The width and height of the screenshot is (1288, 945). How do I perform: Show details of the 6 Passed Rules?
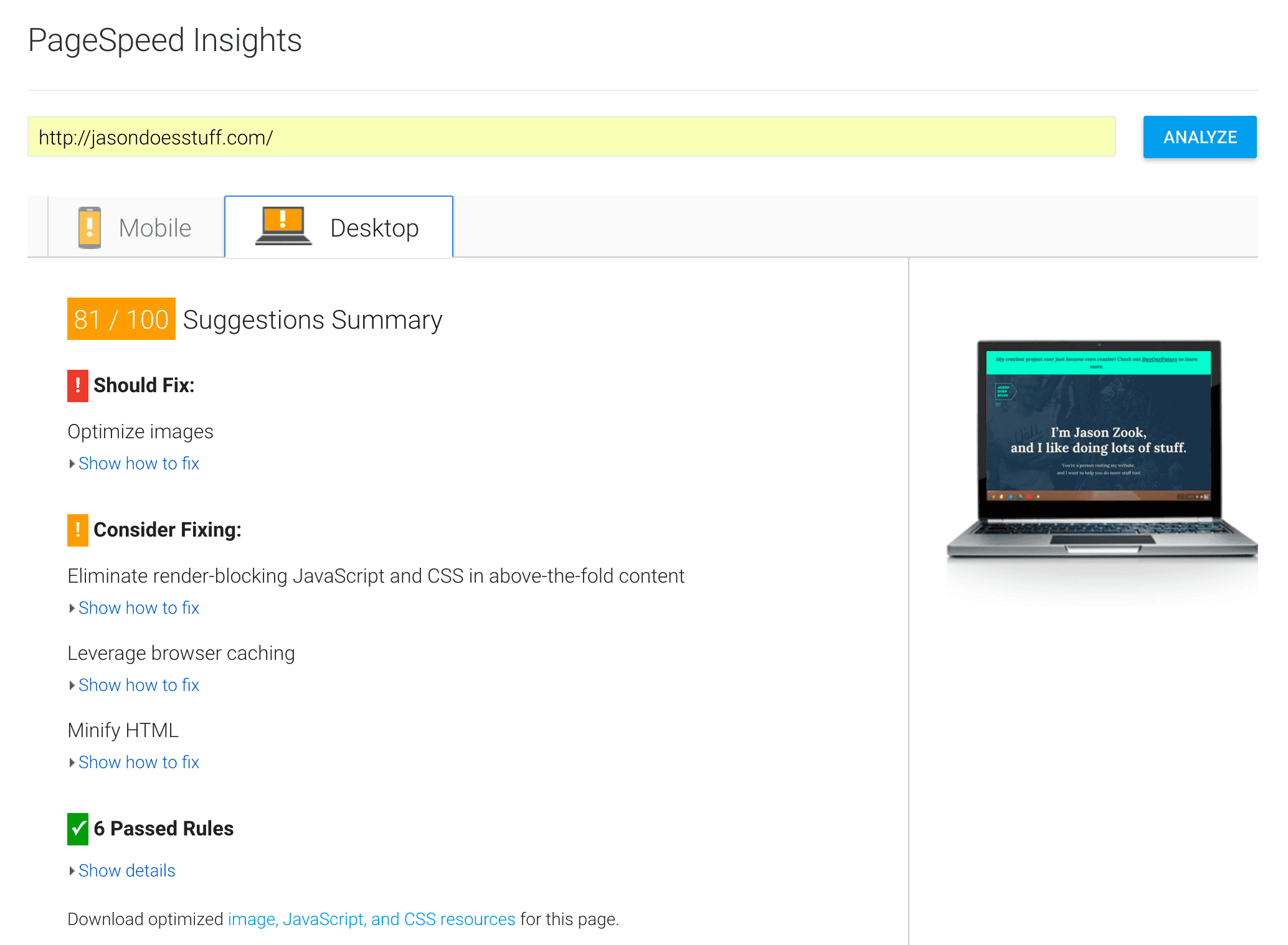coord(126,871)
